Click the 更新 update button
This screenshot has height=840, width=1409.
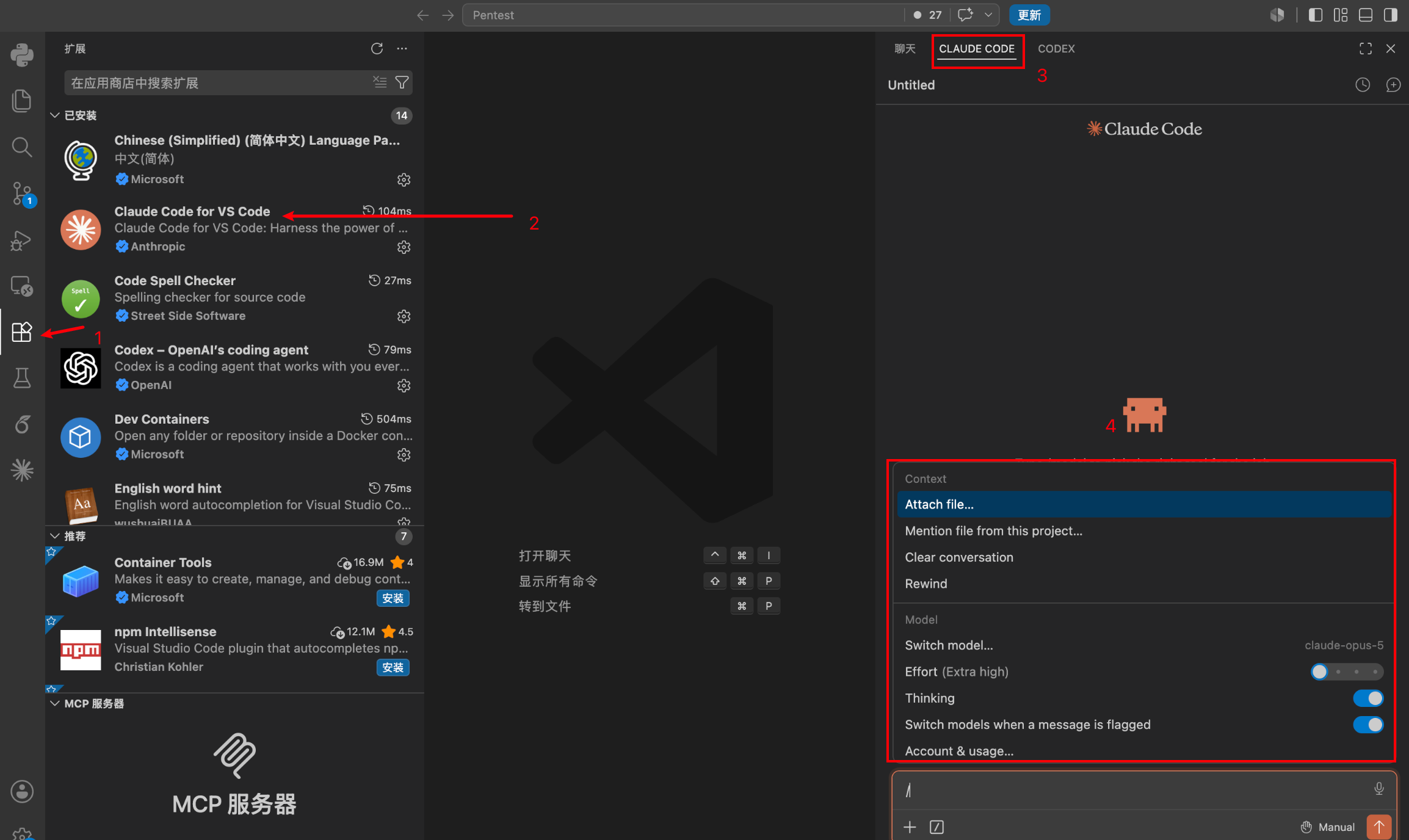point(1029,15)
